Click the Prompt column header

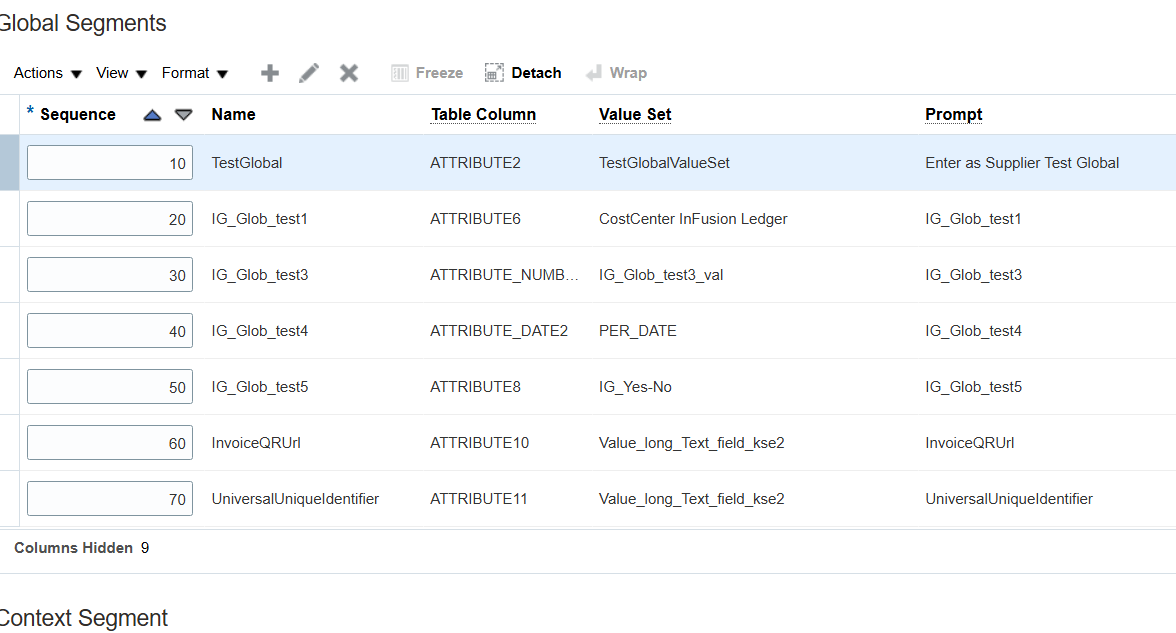[954, 115]
